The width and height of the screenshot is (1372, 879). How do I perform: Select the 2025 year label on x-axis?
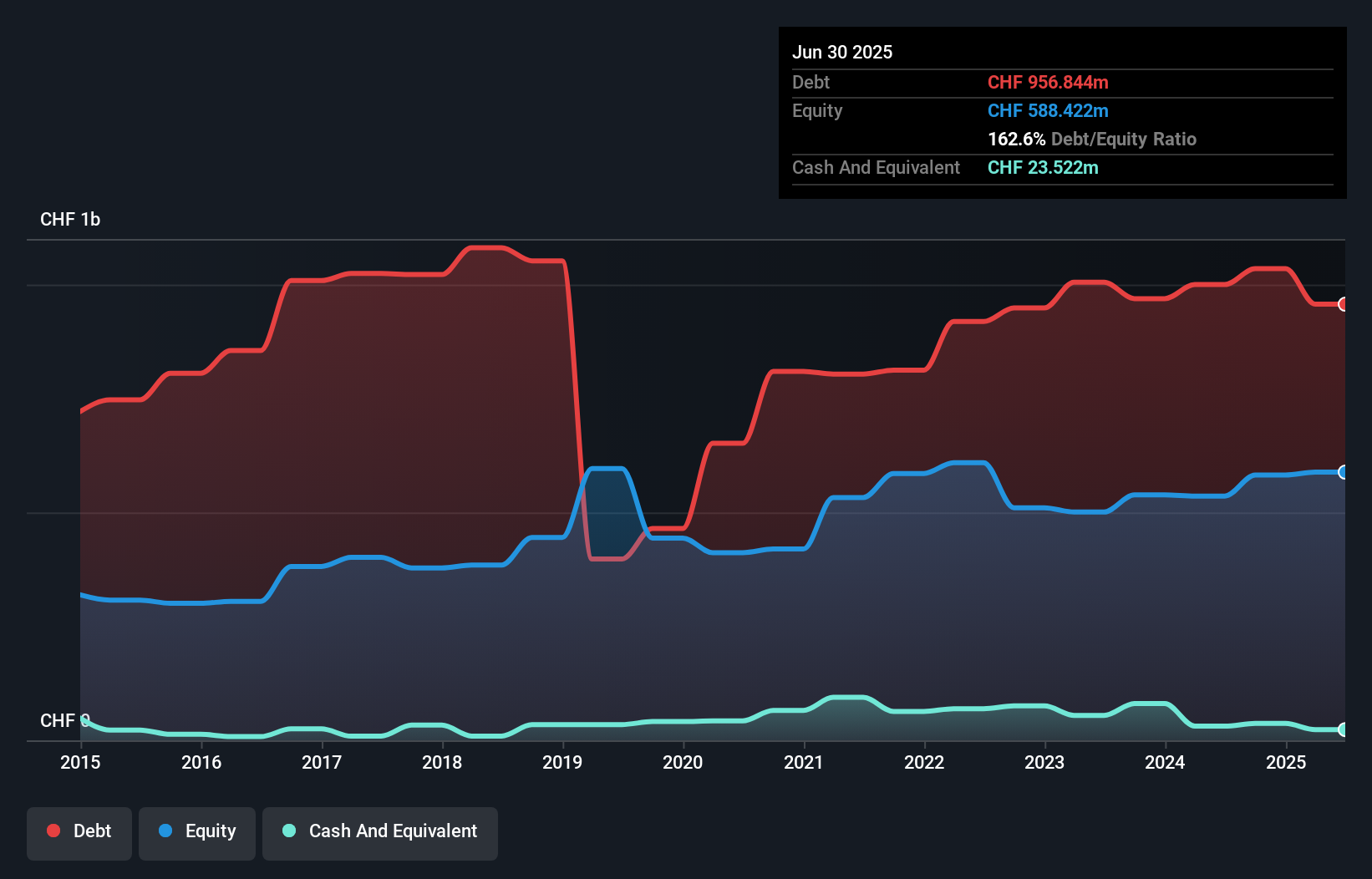tap(1286, 762)
